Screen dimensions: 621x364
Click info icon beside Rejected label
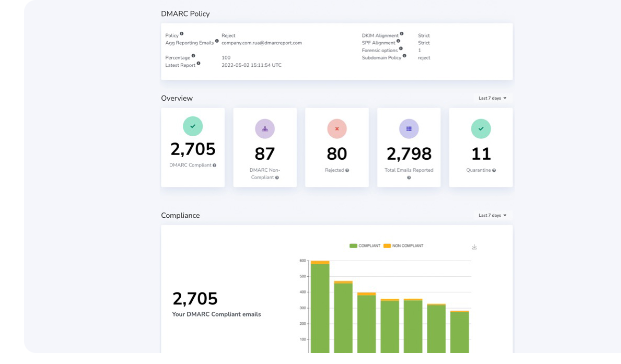click(347, 170)
